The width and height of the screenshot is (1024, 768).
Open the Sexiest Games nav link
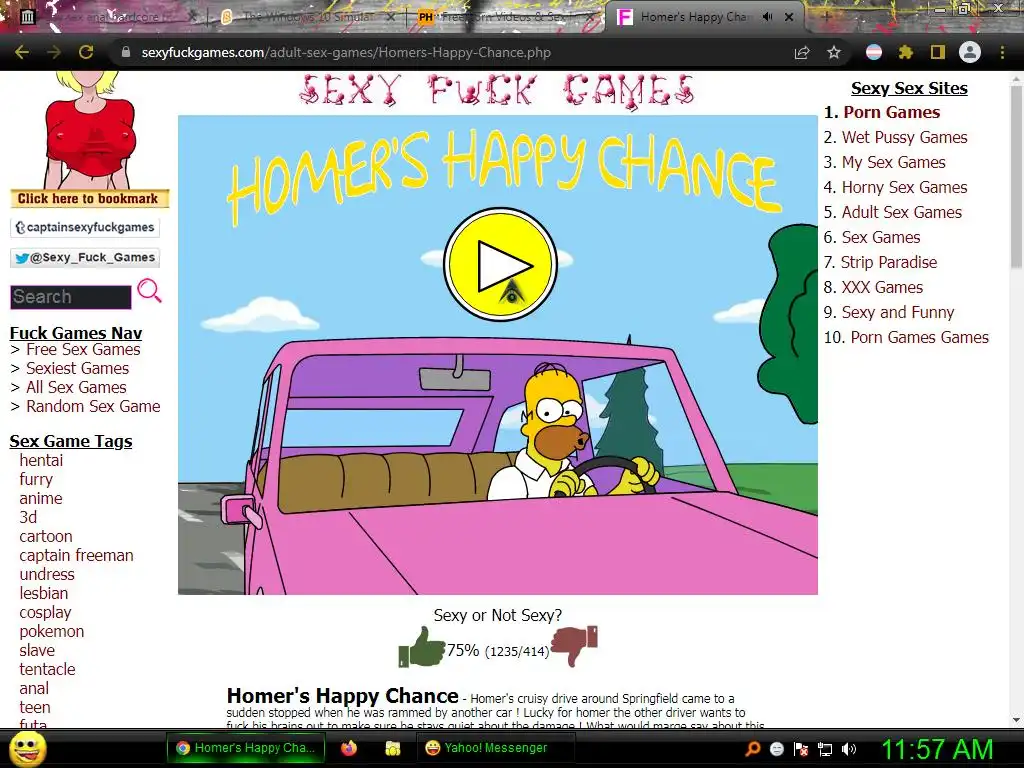(77, 368)
